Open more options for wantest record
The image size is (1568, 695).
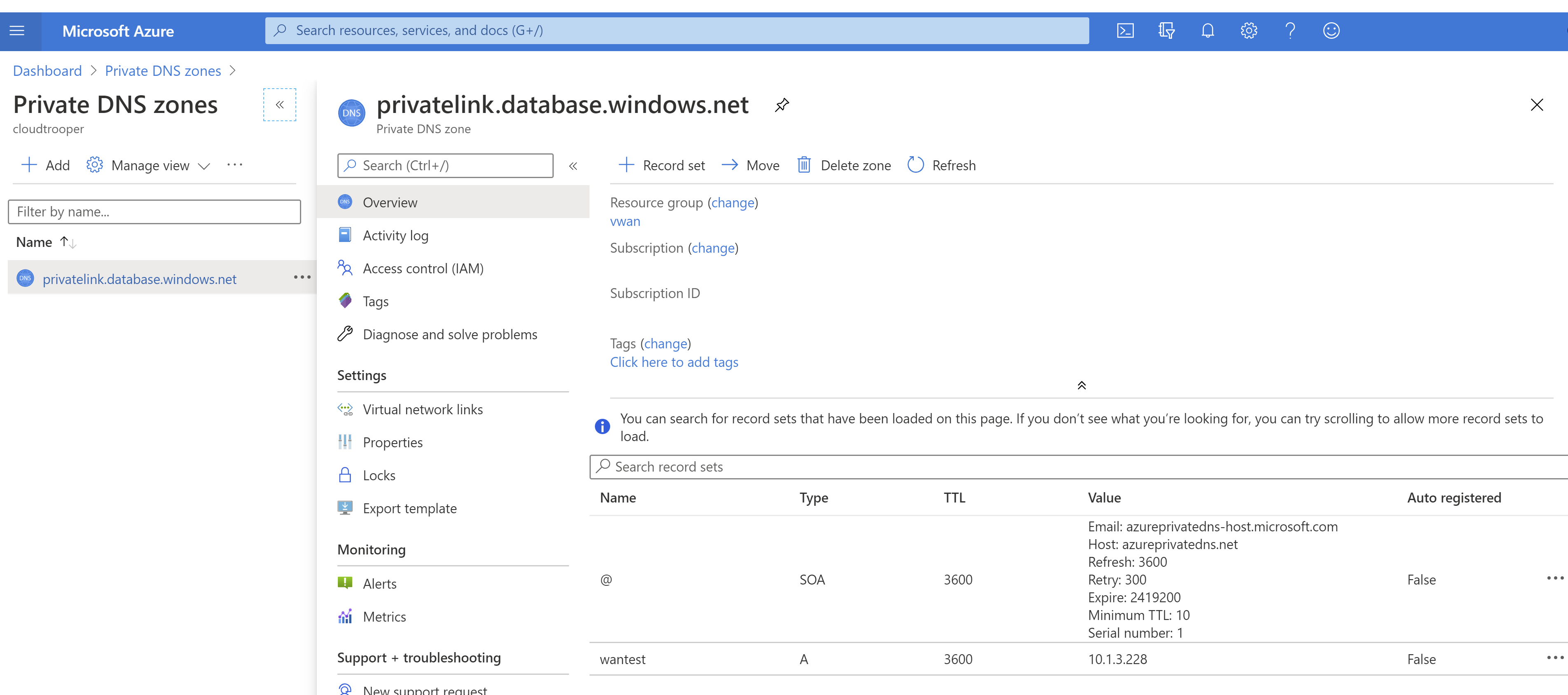(1554, 658)
